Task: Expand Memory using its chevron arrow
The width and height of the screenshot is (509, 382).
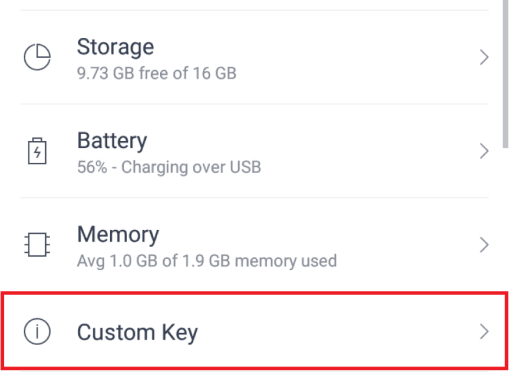Action: pos(484,245)
